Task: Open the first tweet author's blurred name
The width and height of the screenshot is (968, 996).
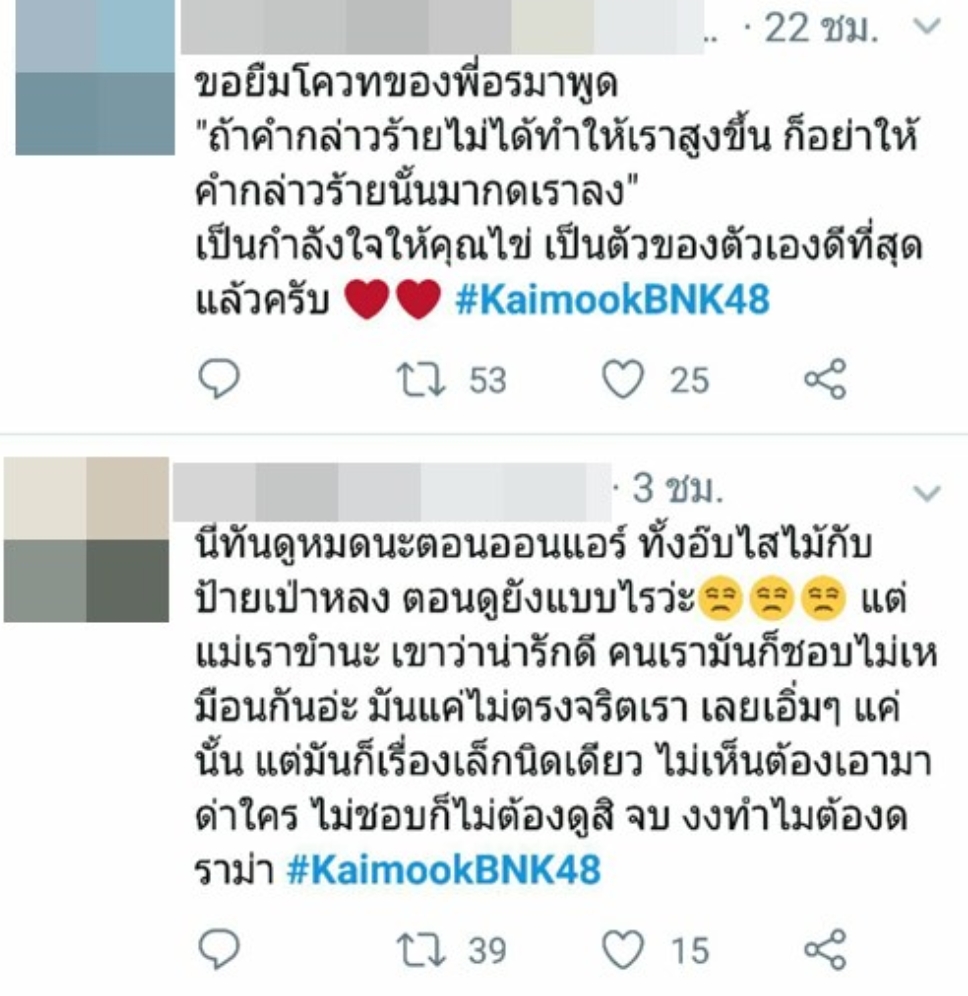Action: 442,27
